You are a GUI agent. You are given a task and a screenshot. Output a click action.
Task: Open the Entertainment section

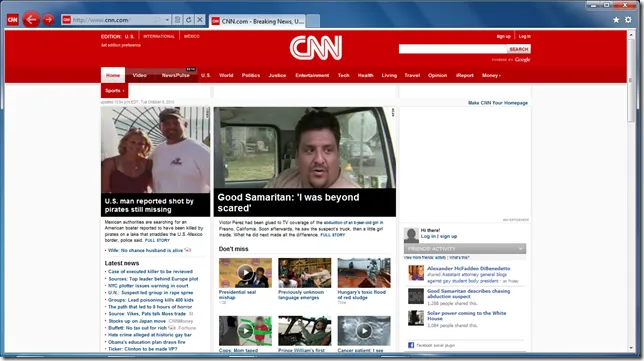click(312, 75)
